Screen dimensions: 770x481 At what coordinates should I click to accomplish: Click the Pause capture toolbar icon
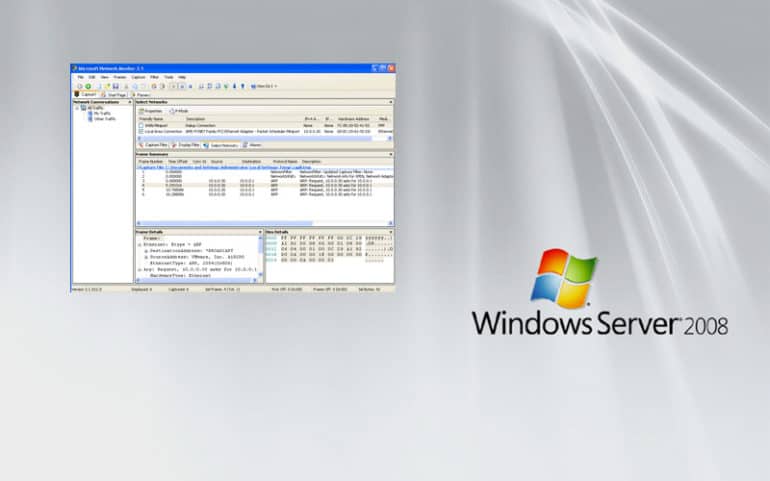tap(182, 86)
